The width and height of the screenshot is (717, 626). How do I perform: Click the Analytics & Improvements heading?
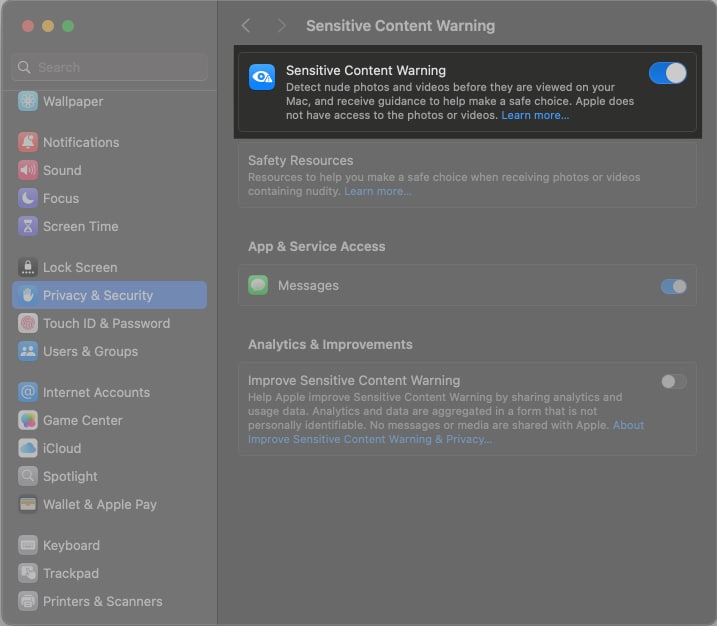pos(330,344)
